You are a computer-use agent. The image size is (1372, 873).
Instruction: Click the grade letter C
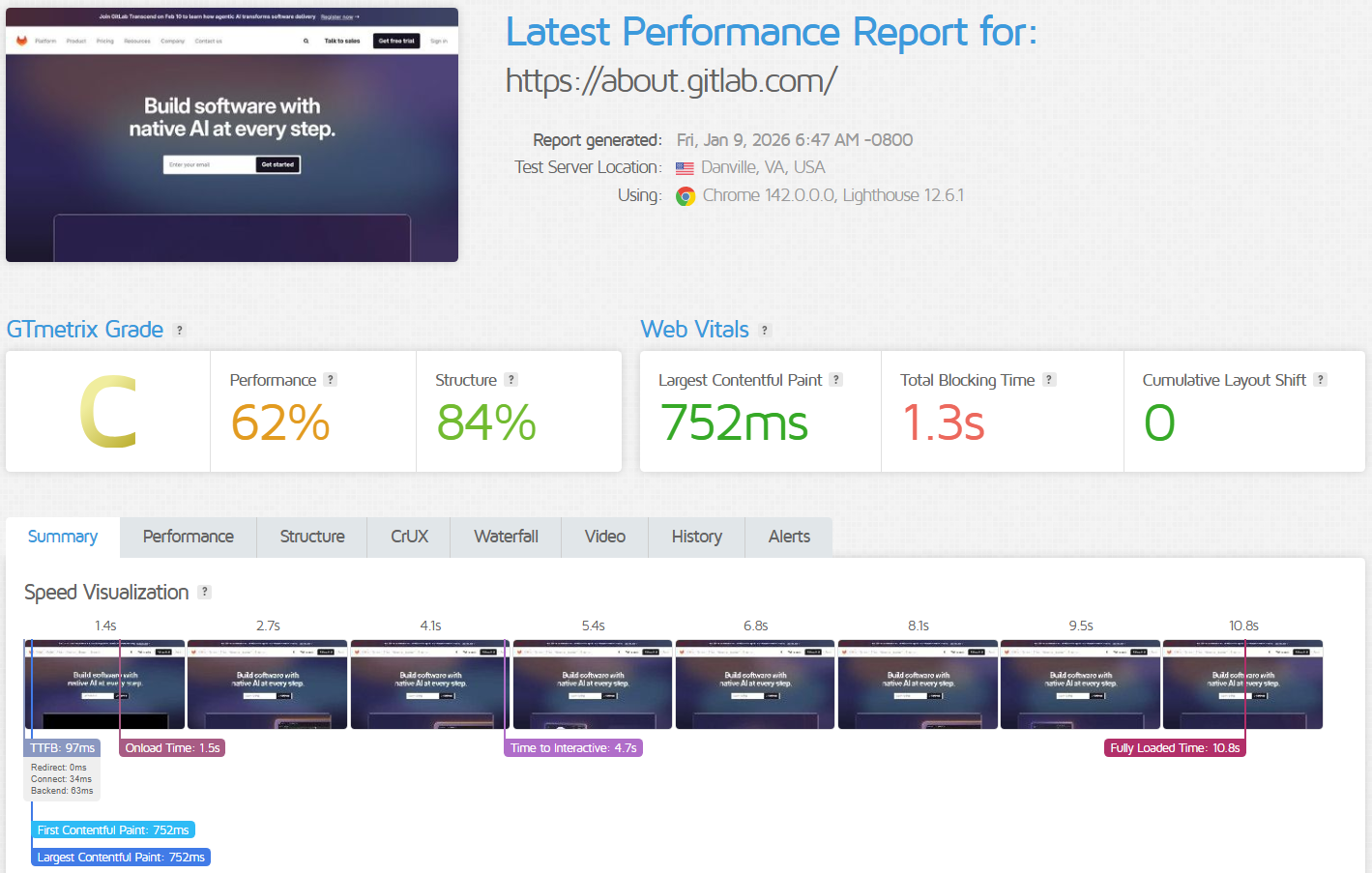pos(108,412)
